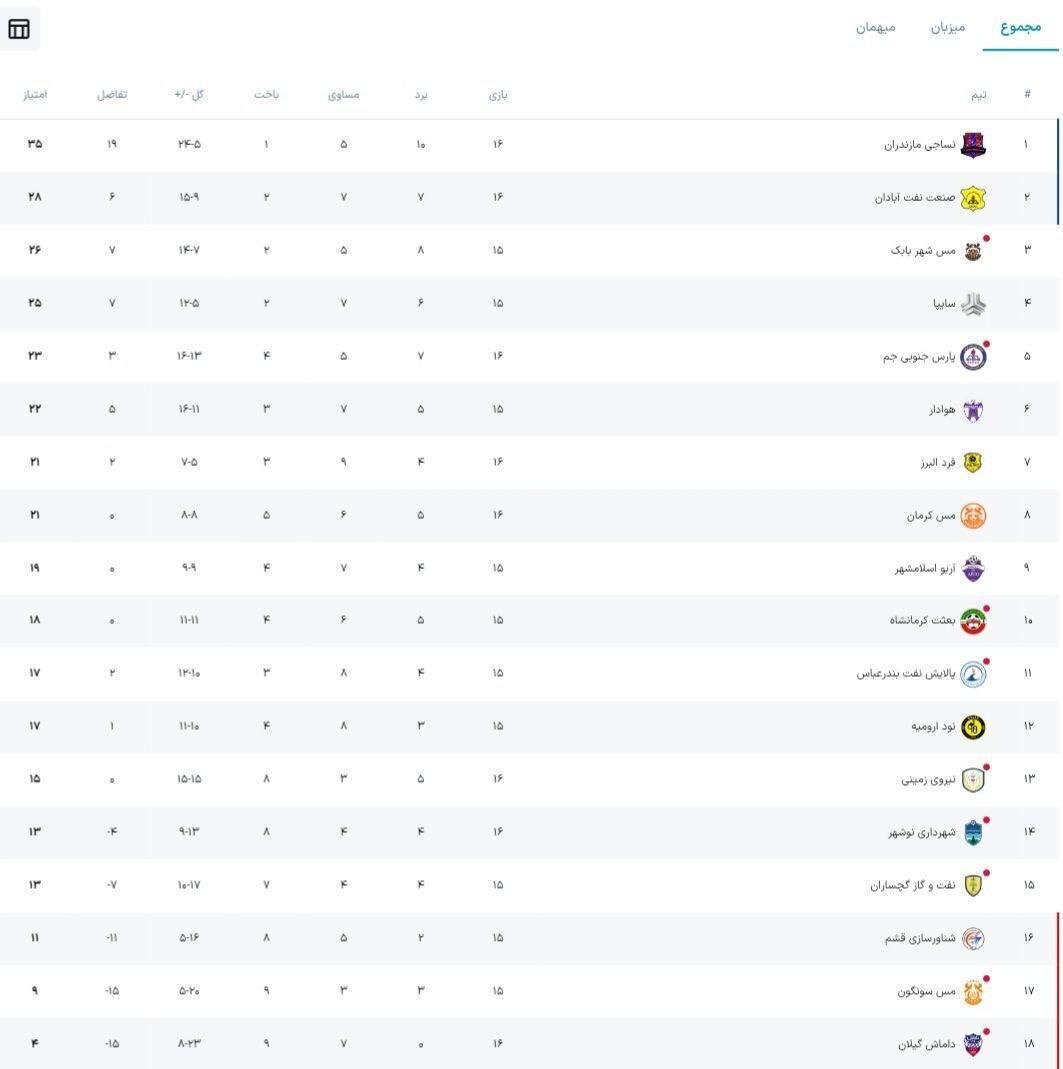Click the صنعت نفت آبادان club crest
This screenshot has height=1069, width=1063.
click(973, 198)
